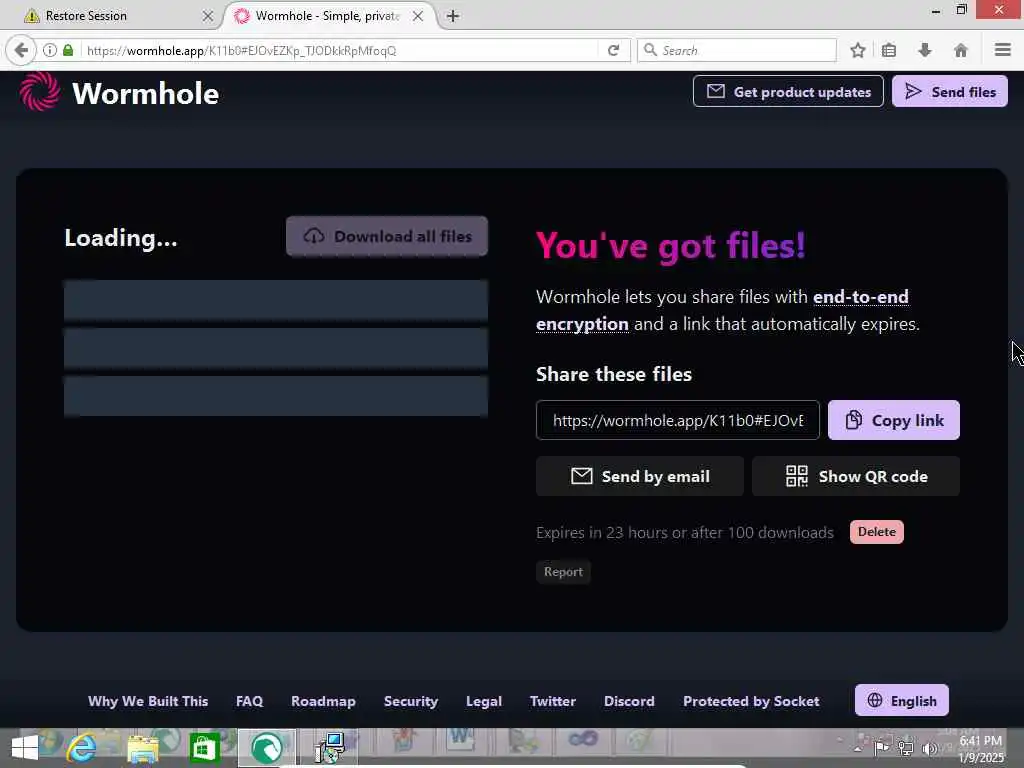Open the Roadmap footer link

click(323, 701)
